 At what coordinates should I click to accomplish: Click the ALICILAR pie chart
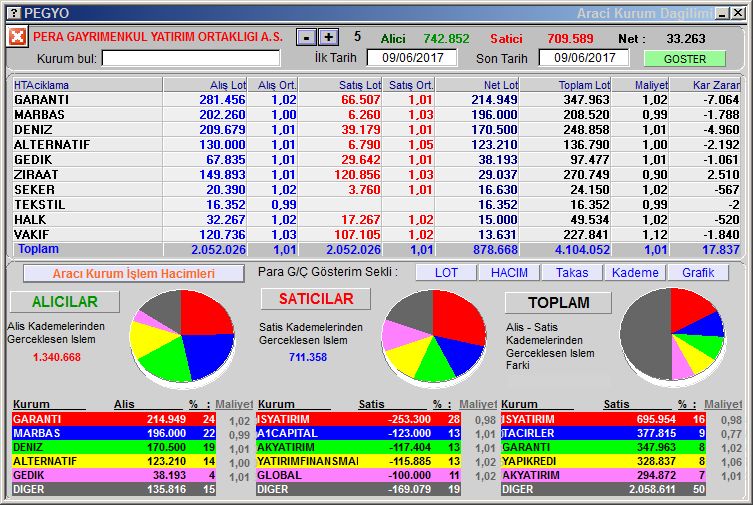[x=182, y=336]
